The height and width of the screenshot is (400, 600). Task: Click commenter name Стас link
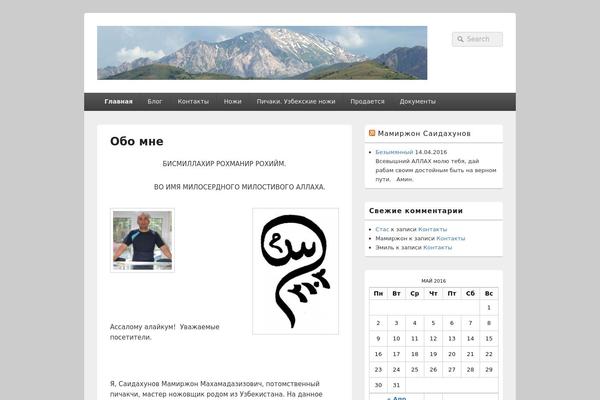coord(382,229)
